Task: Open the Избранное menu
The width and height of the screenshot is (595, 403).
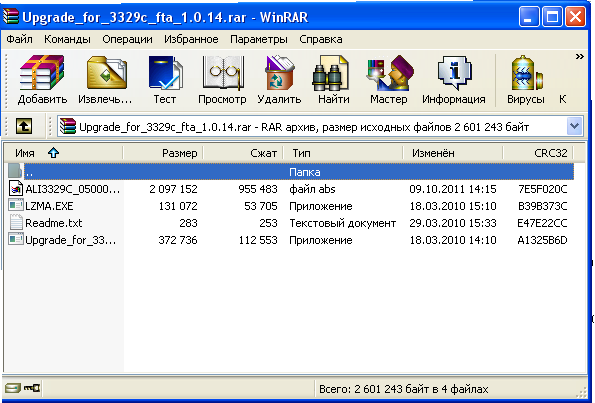Action: click(191, 39)
